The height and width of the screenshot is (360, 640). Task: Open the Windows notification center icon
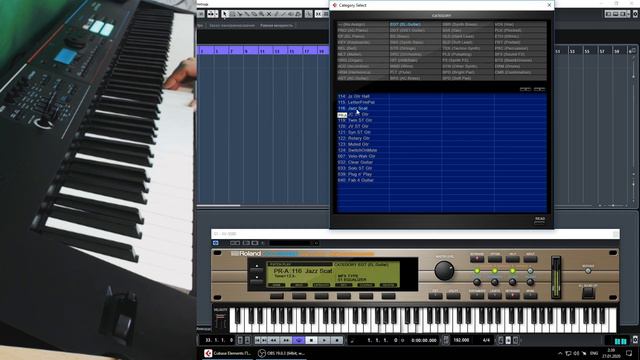tap(629, 353)
